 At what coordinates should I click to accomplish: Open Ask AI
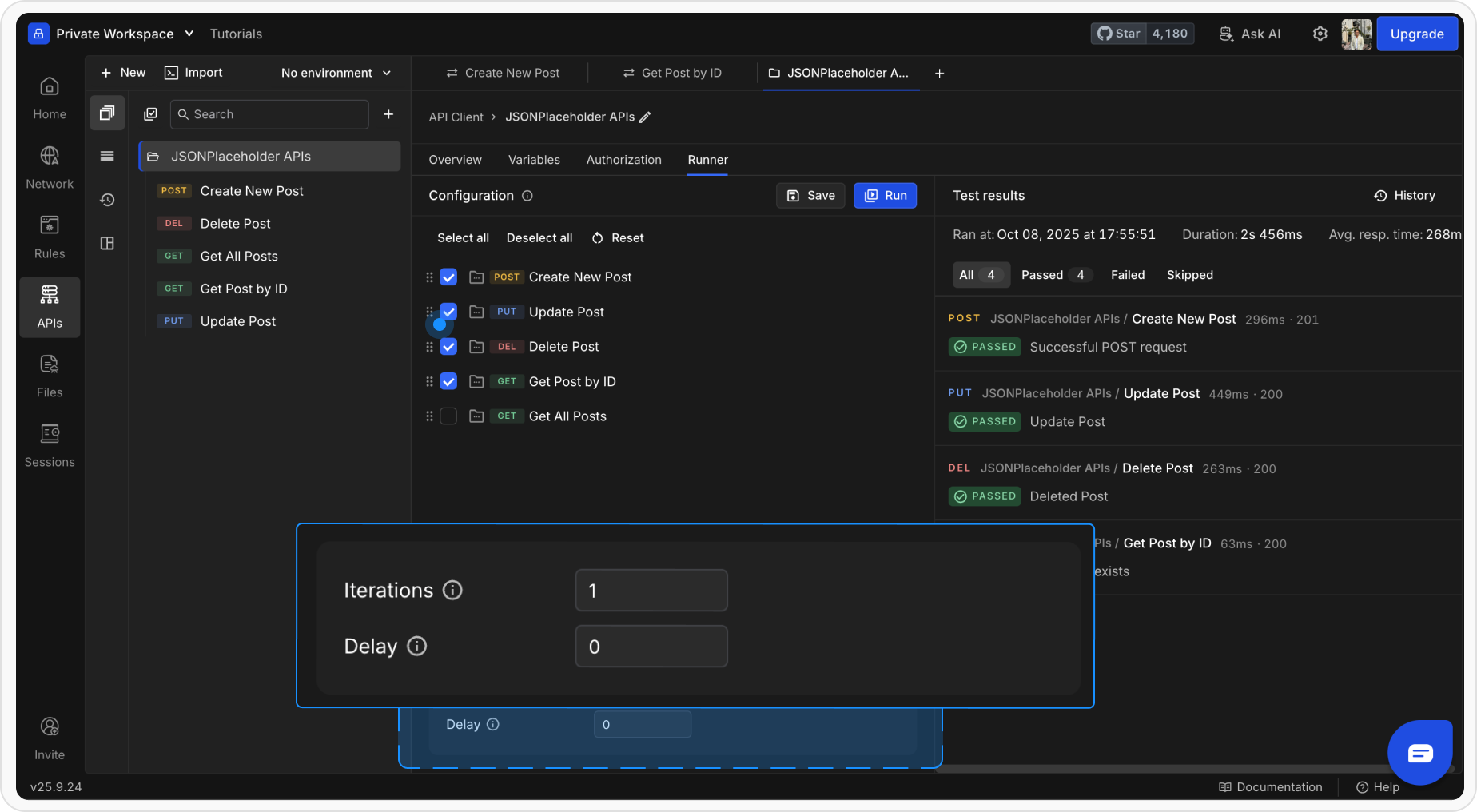[1250, 34]
